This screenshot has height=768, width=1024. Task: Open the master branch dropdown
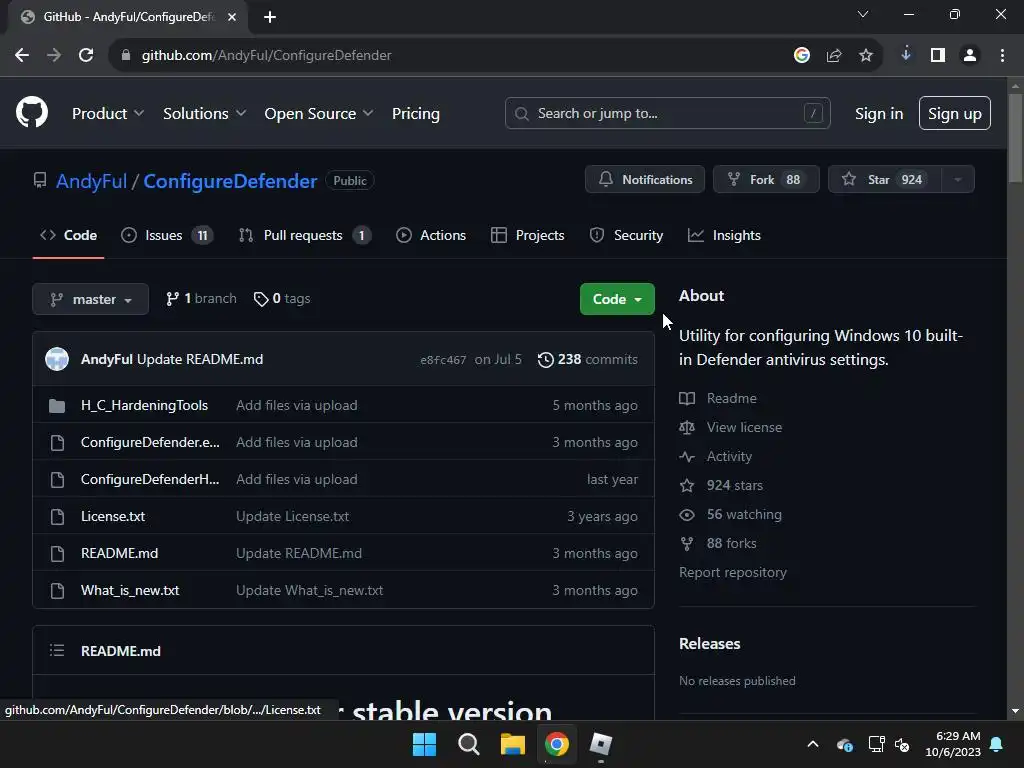[x=90, y=299]
